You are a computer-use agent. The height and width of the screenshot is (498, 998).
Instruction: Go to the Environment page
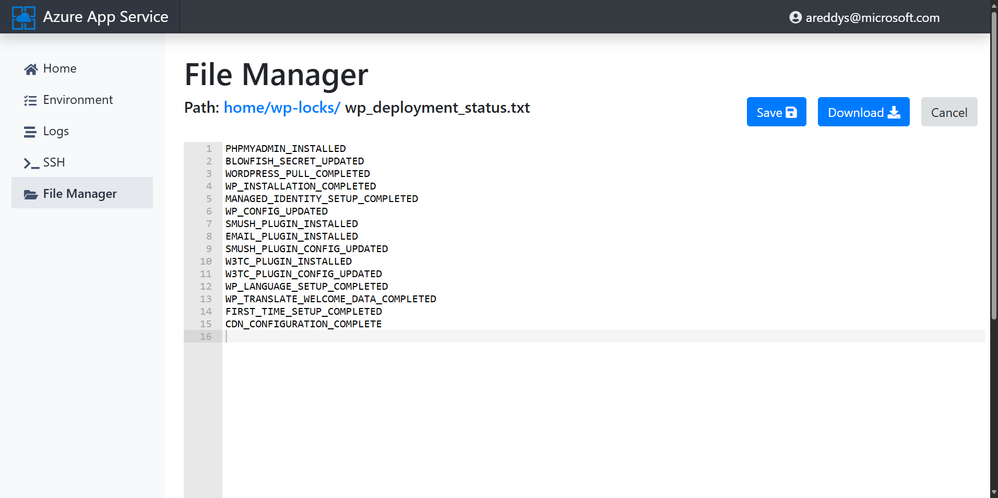(x=78, y=100)
